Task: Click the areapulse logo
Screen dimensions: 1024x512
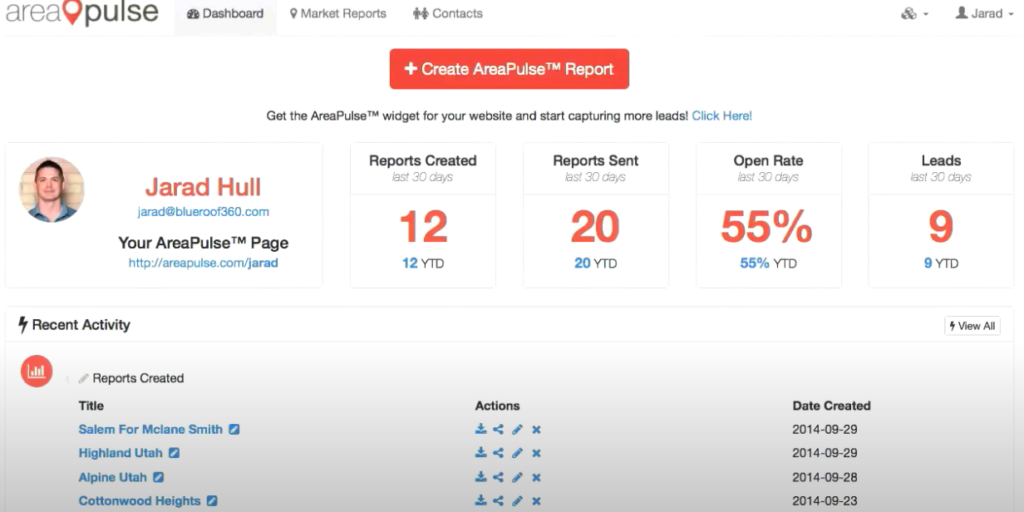Action: coord(82,13)
